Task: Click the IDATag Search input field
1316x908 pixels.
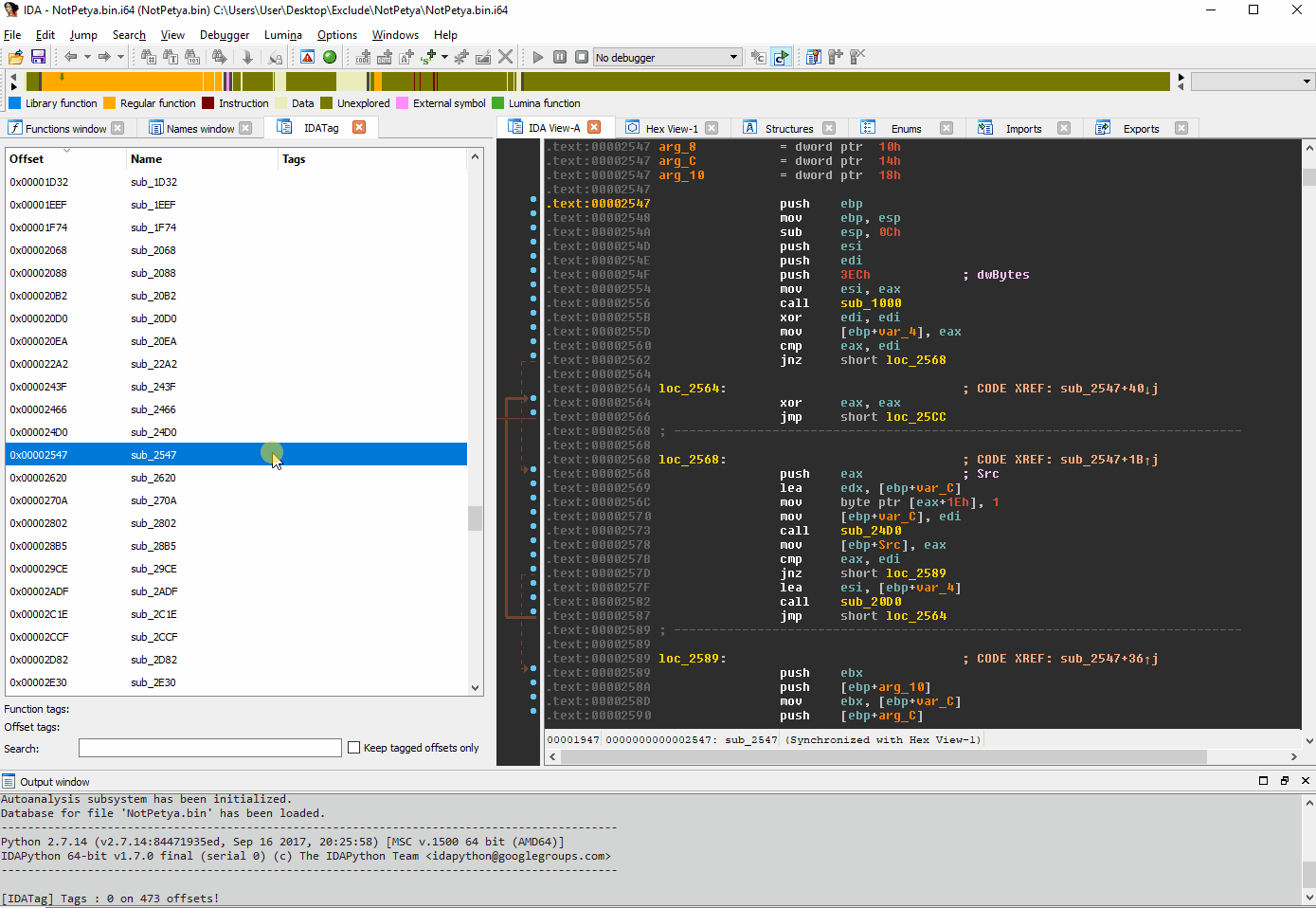Action: tap(209, 748)
